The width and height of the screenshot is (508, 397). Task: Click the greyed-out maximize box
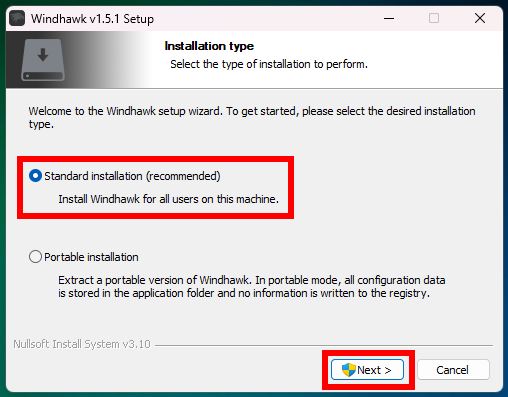(x=434, y=18)
